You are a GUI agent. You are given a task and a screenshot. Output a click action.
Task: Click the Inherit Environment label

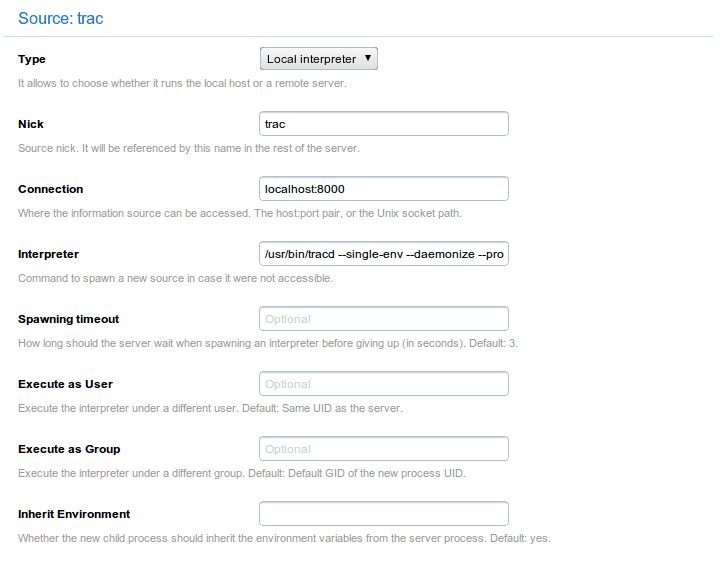pos(74,515)
